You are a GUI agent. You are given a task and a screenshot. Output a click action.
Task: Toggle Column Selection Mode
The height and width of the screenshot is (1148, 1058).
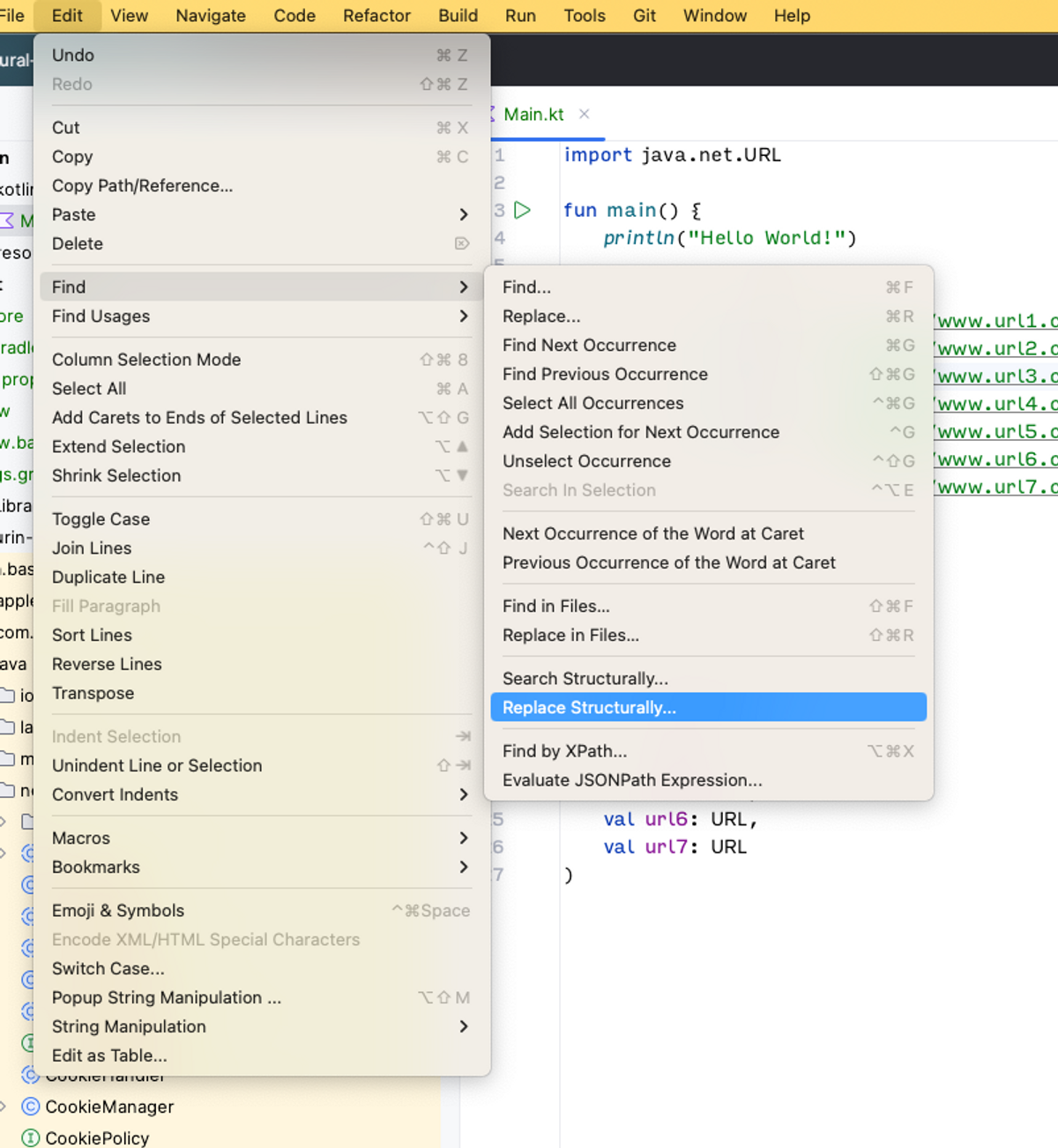[x=262, y=359]
